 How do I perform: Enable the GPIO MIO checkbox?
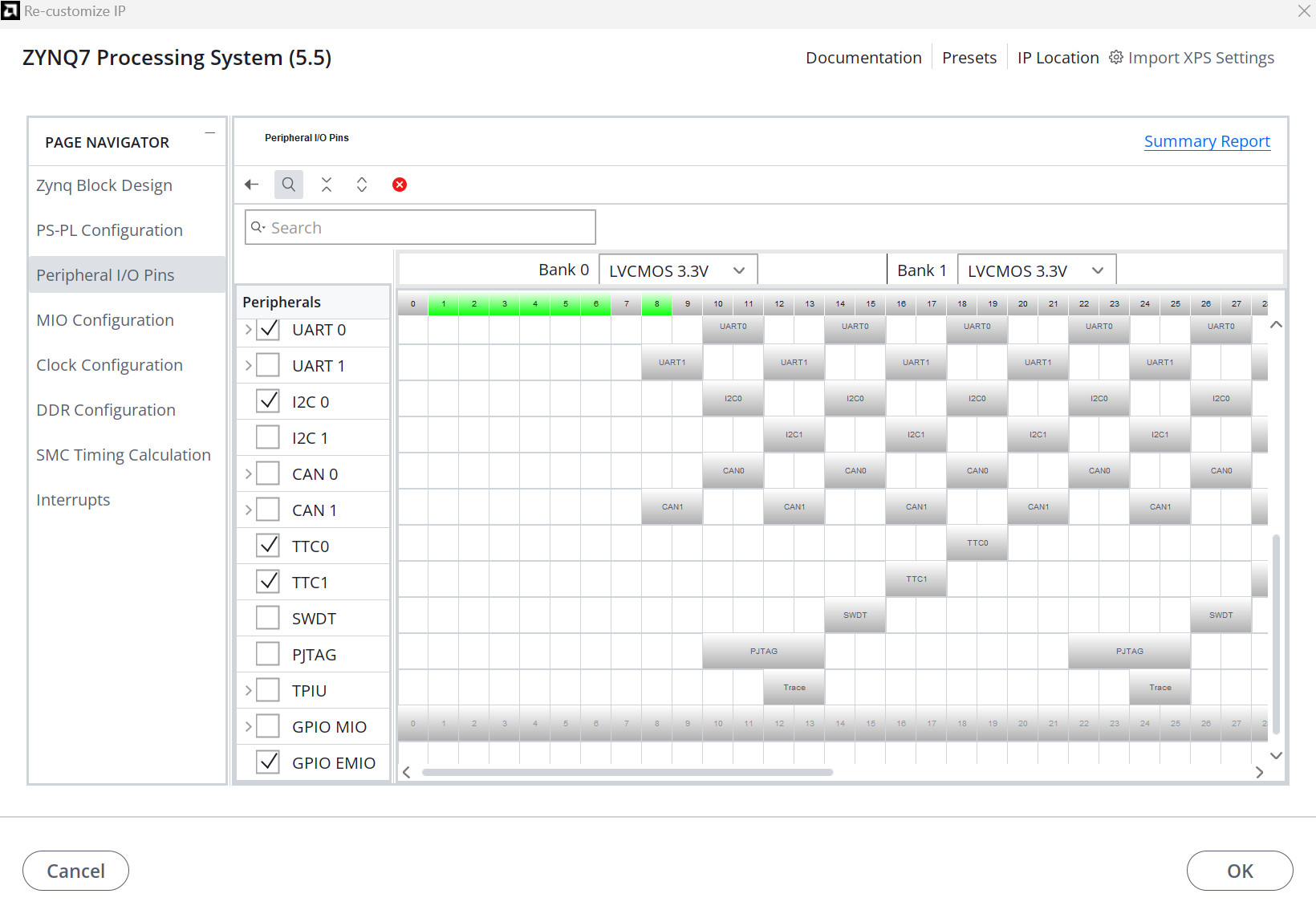click(268, 726)
